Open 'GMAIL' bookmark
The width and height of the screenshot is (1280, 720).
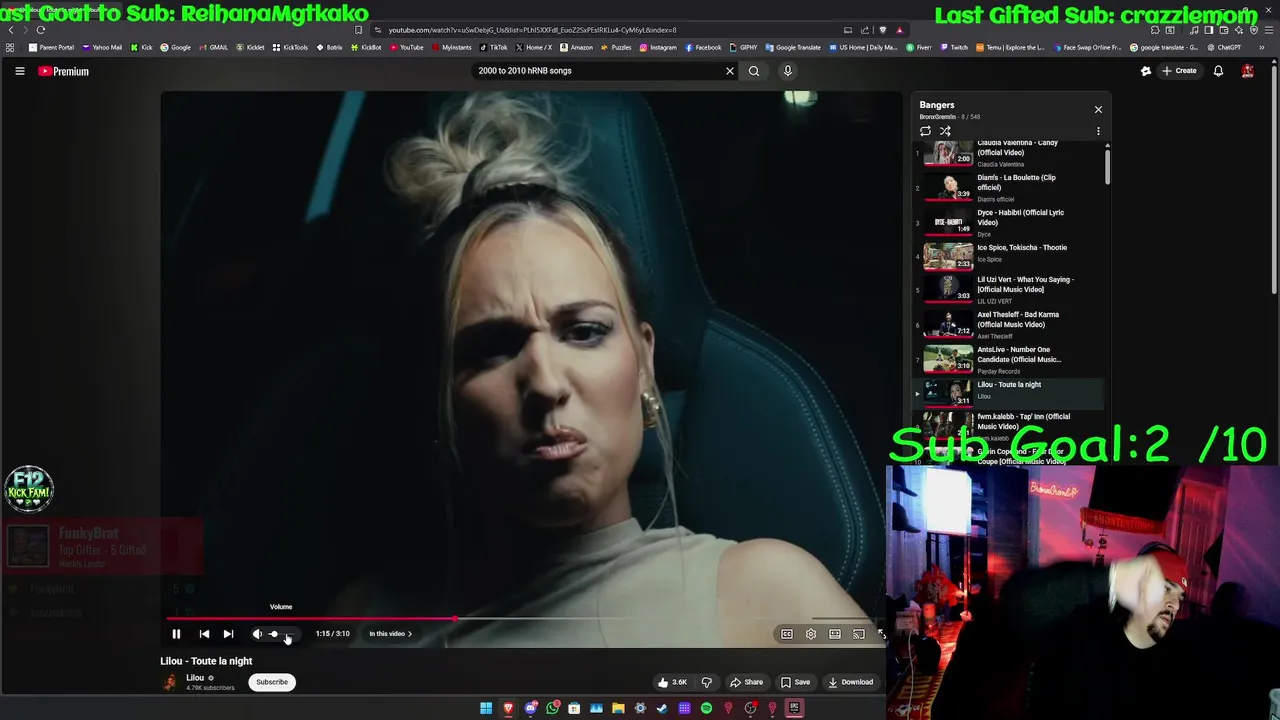click(213, 47)
